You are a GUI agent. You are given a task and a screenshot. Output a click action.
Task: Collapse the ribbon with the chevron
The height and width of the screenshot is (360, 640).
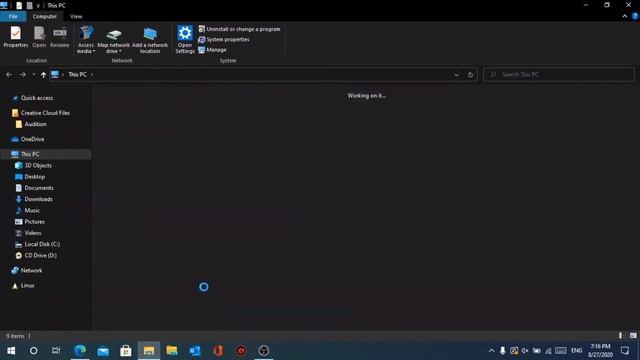(x=625, y=16)
